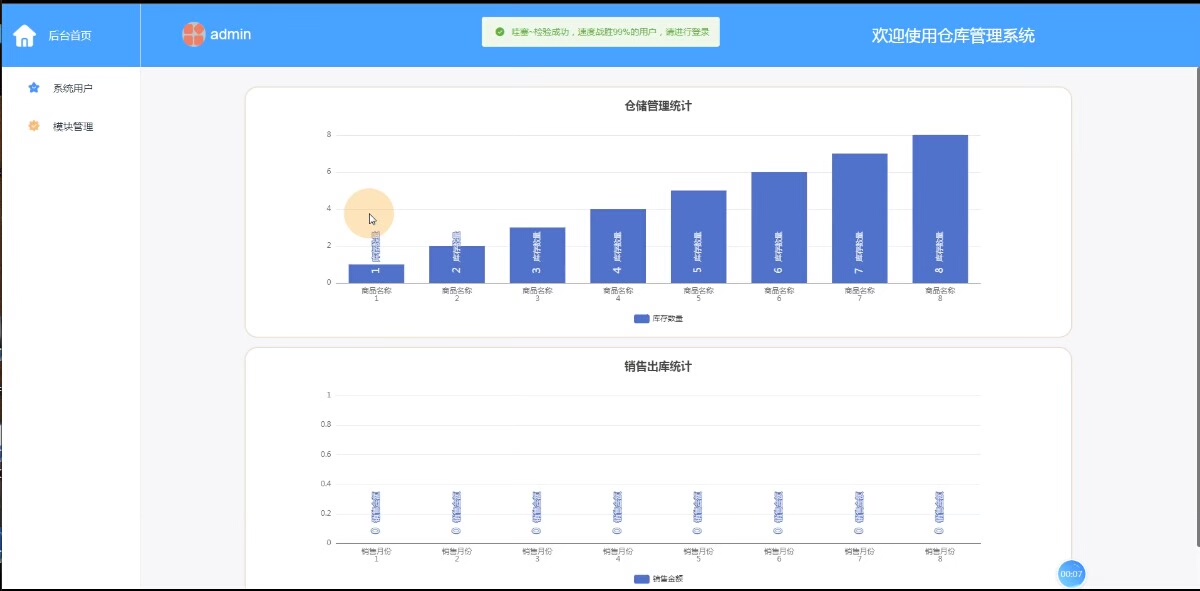Click the admin avatar image
The image size is (1200, 591).
(193, 34)
